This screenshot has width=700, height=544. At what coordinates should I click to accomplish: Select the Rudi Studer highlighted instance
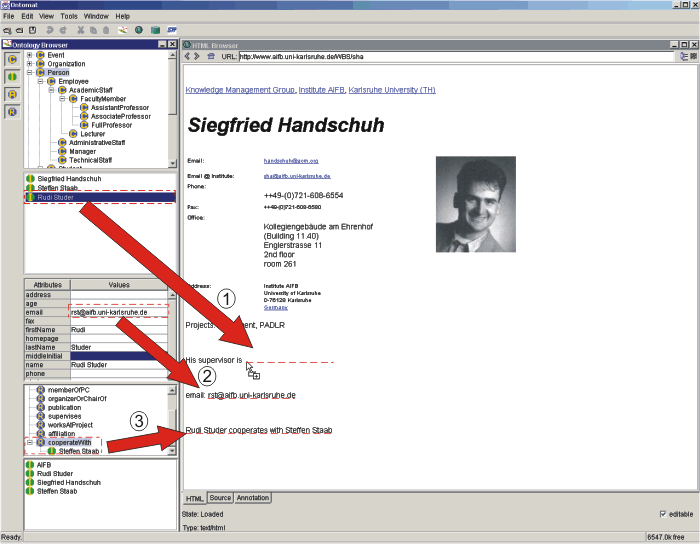pyautogui.click(x=100, y=197)
